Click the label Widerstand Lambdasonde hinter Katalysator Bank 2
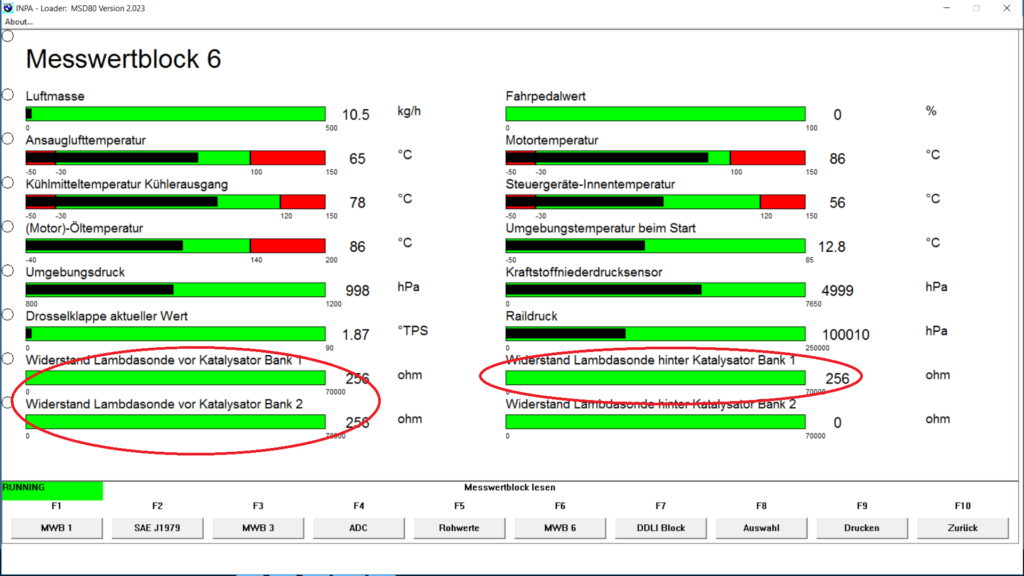 pyautogui.click(x=651, y=404)
